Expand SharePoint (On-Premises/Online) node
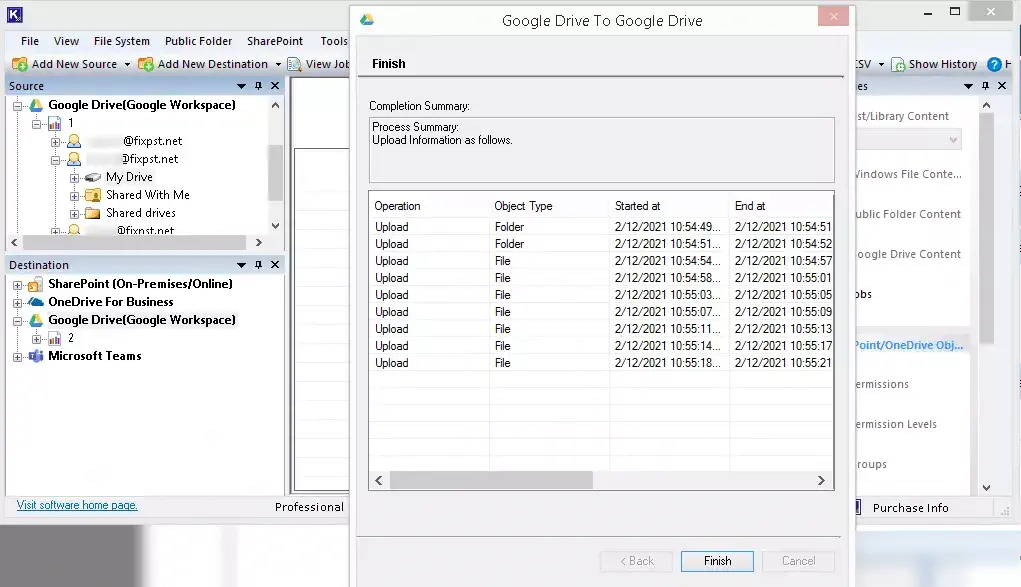Viewport: 1021px width, 587px height. pyautogui.click(x=18, y=285)
